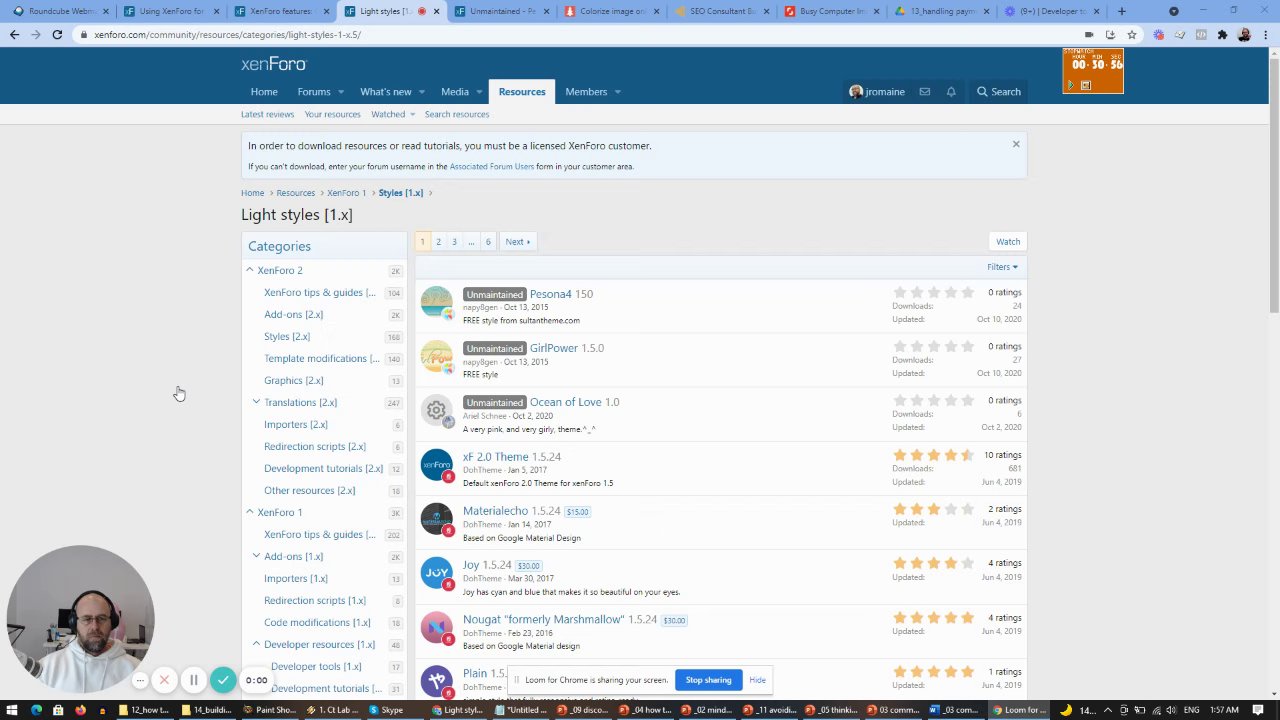The image size is (1280, 720).
Task: Collapse the Add-ons [1.x] category
Action: tap(256, 556)
